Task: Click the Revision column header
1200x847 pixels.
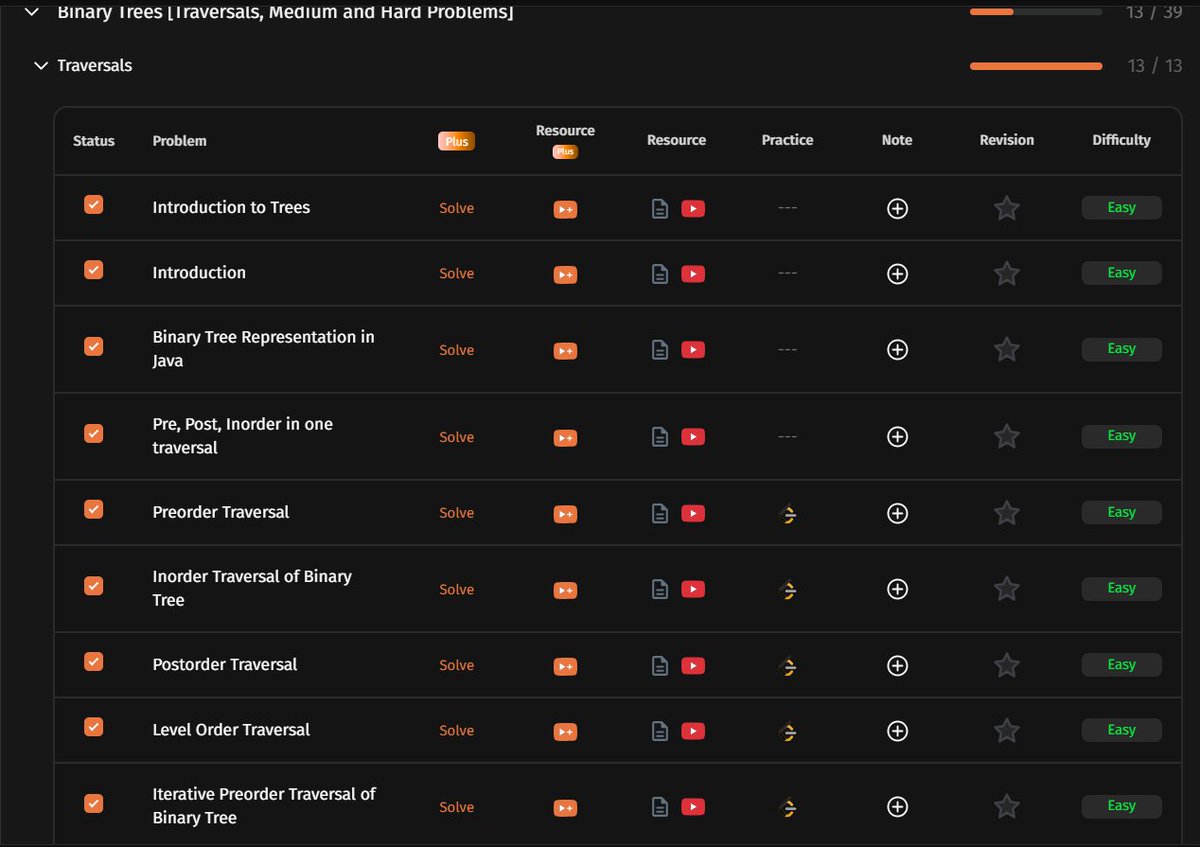Action: [1007, 140]
